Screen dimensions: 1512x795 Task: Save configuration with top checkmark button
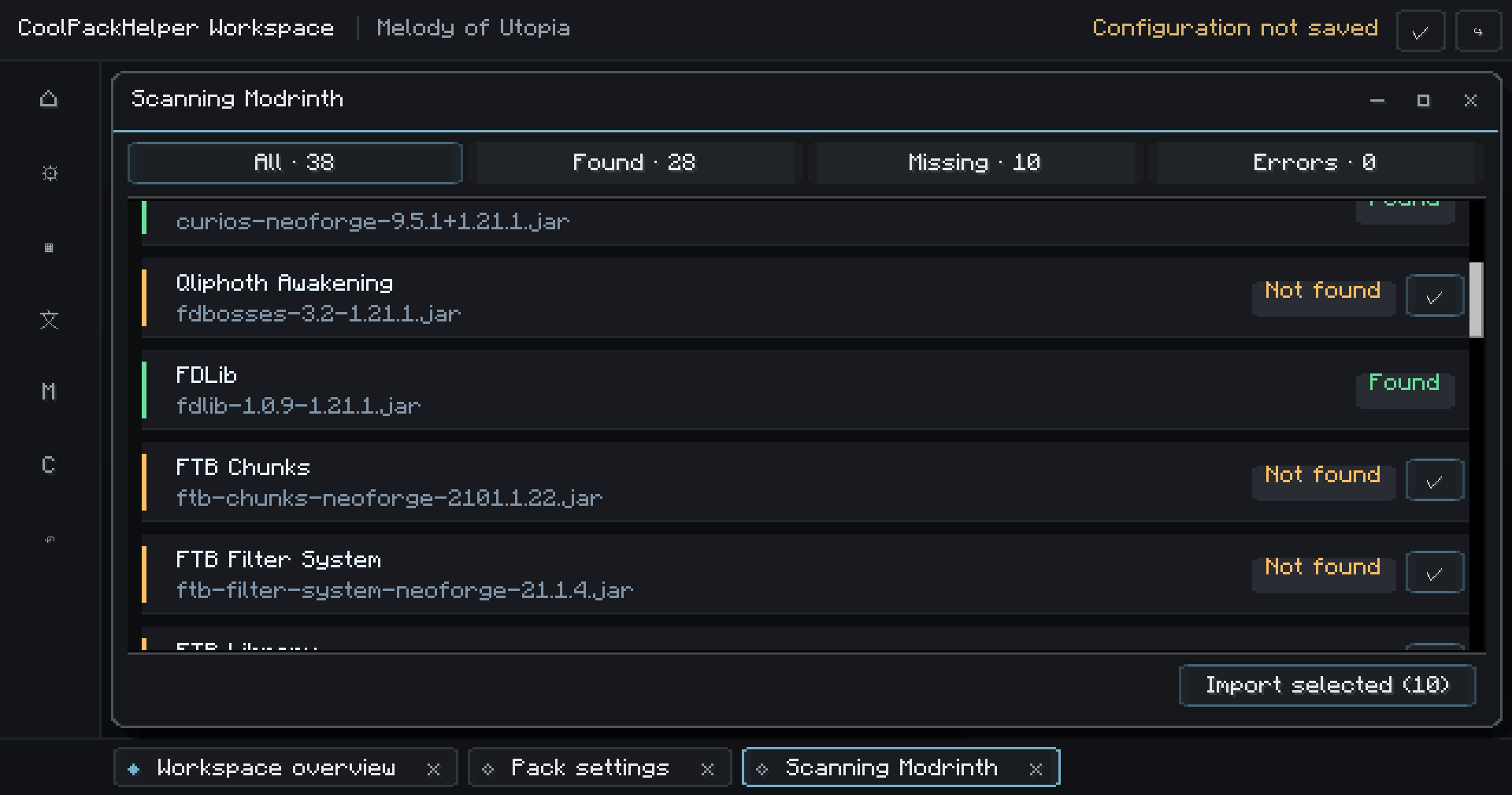(x=1420, y=32)
